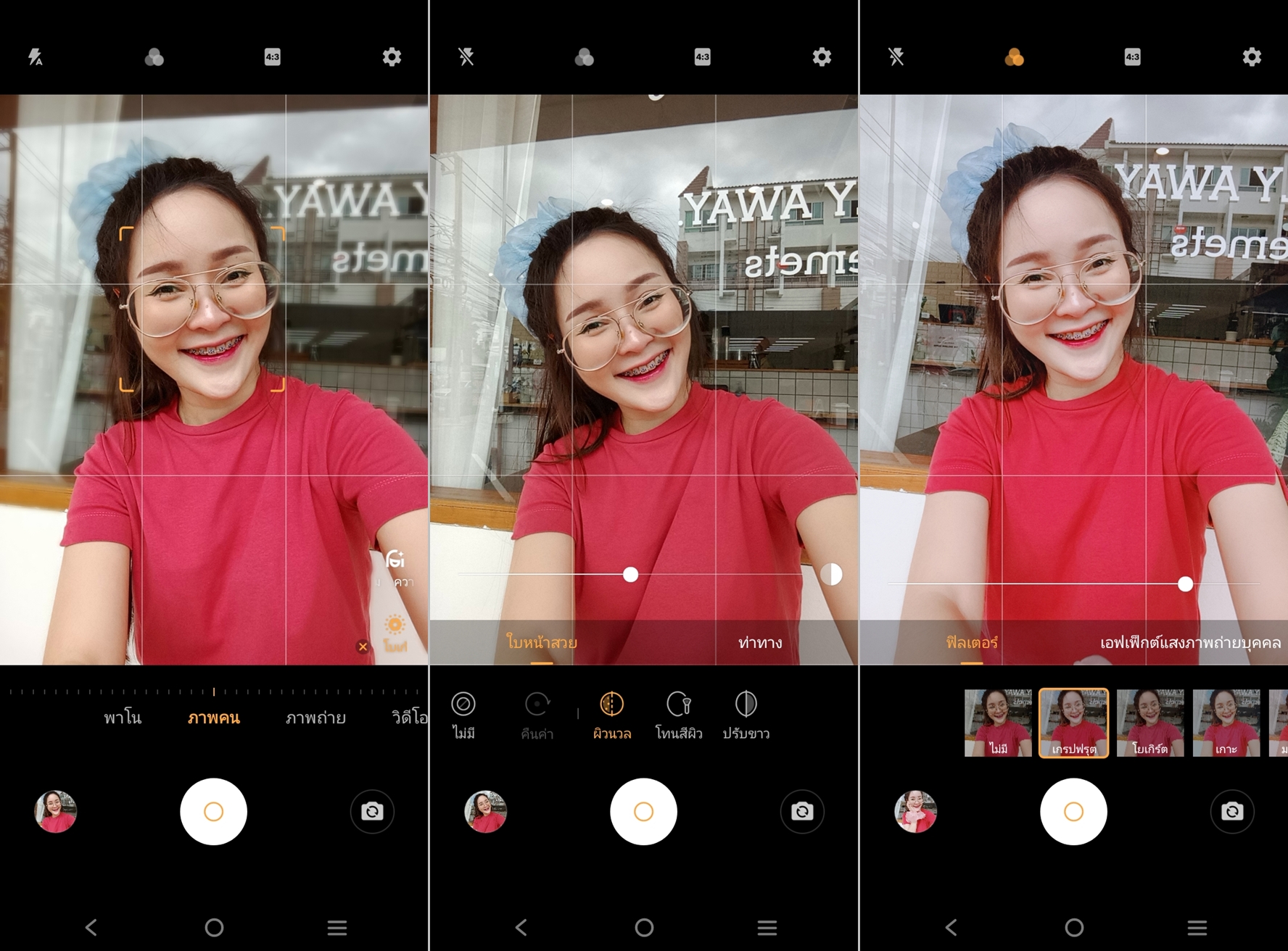Open filters icon in left camera screen
The height and width of the screenshot is (951, 1288).
(x=154, y=57)
